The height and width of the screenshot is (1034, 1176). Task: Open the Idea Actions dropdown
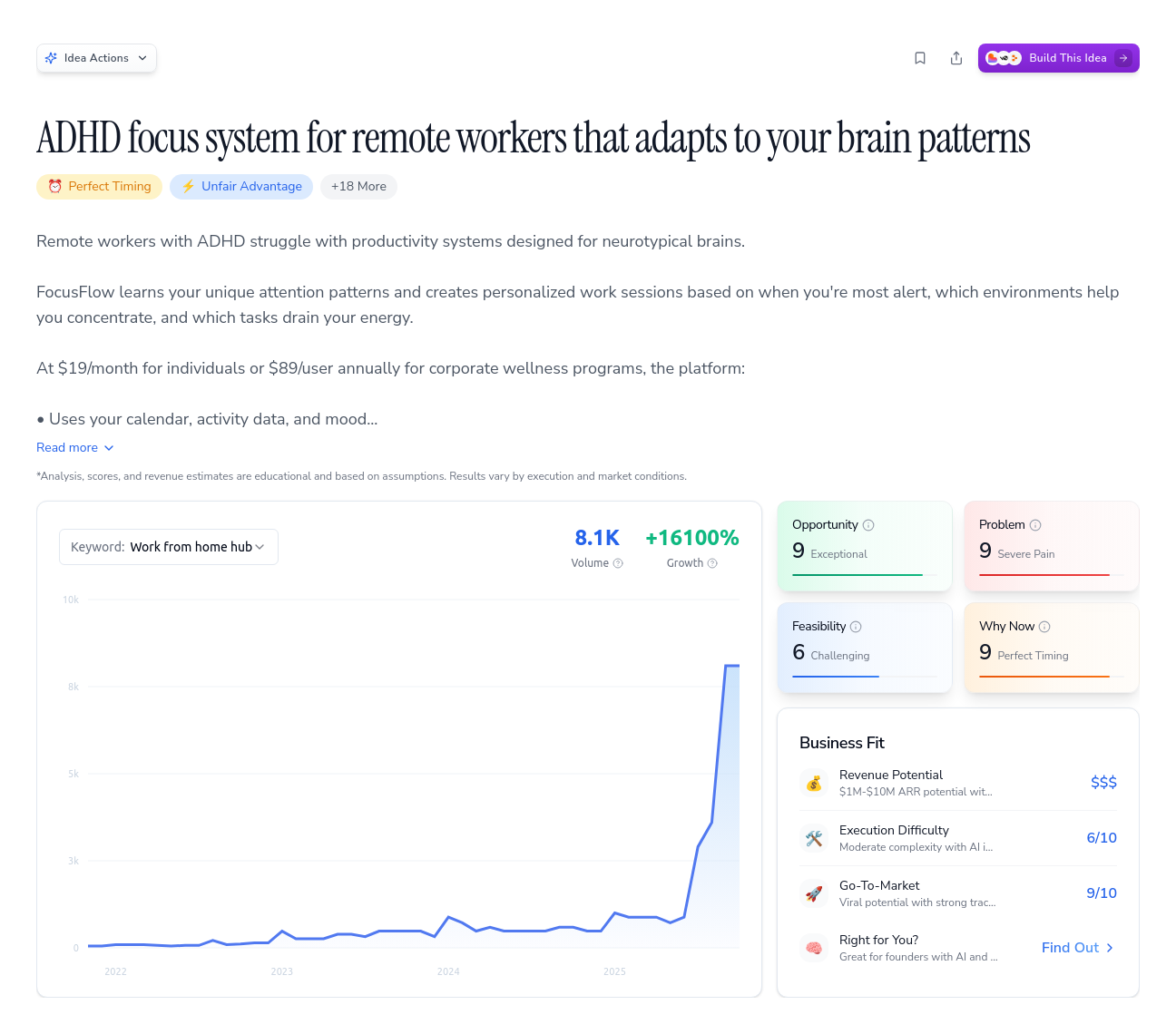[96, 57]
